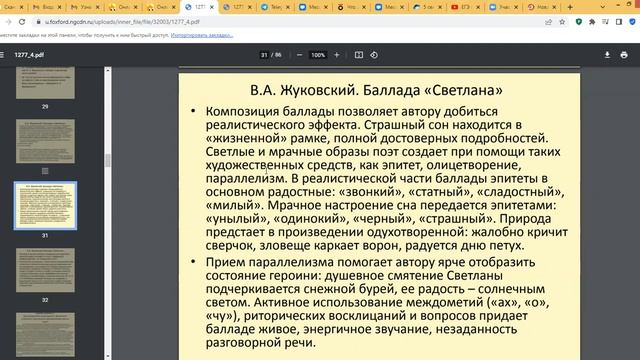This screenshot has width=640, height=360.
Task: Open the green shield extension
Action: point(579,22)
